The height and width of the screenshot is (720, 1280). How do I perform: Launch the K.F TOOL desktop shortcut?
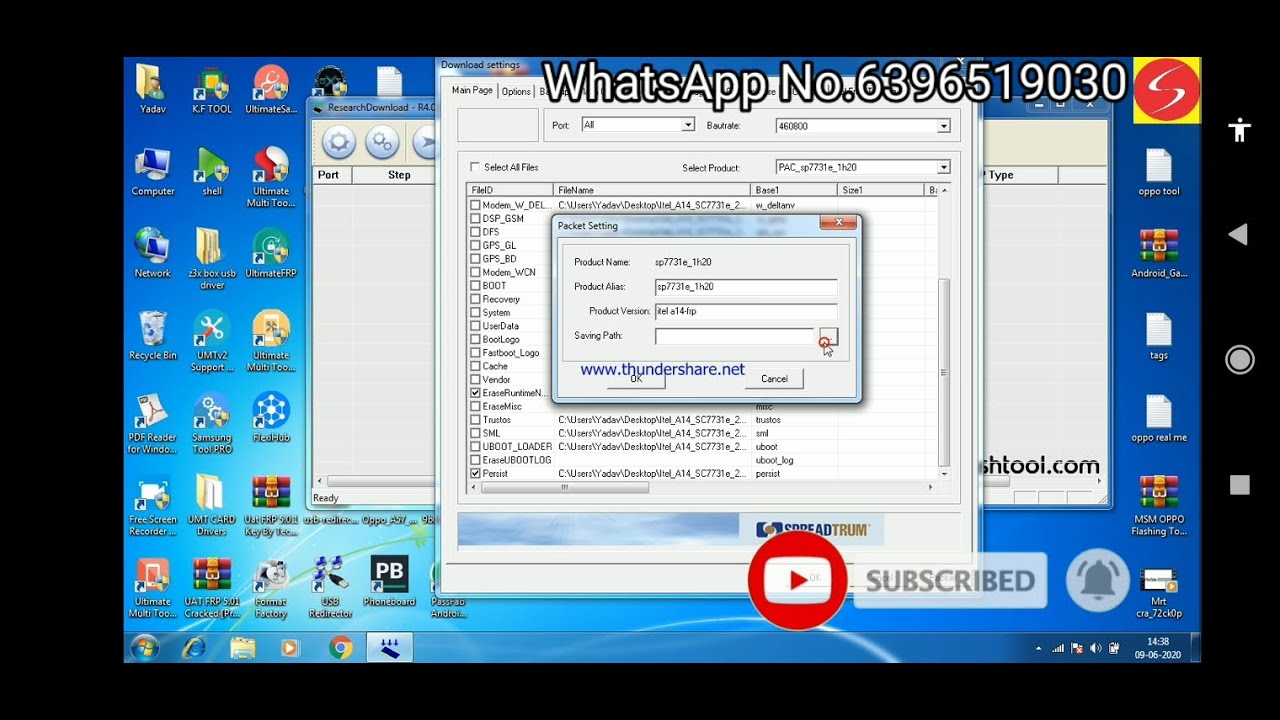tap(212, 90)
